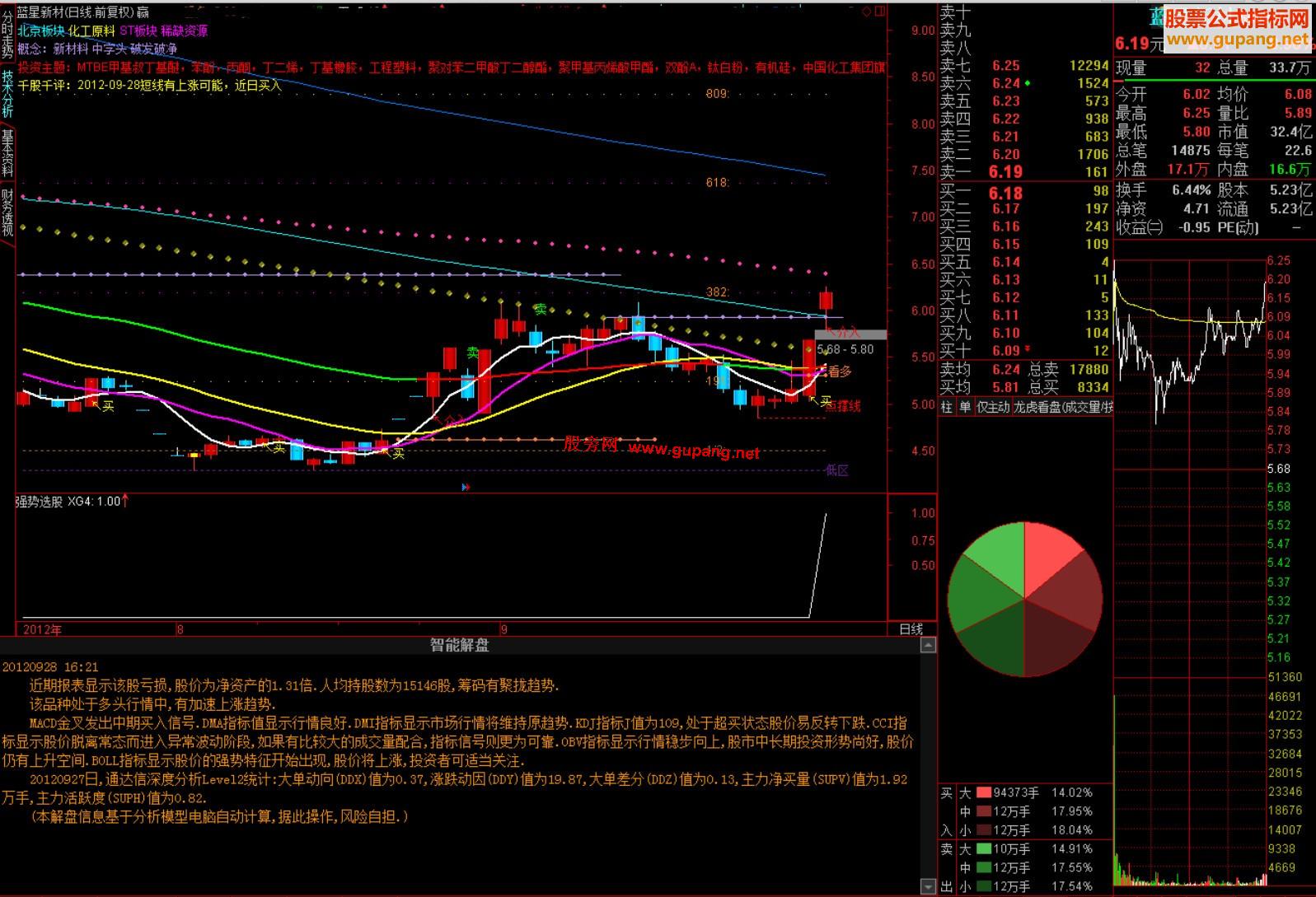Click the 今开 value 6.02

point(1196,95)
